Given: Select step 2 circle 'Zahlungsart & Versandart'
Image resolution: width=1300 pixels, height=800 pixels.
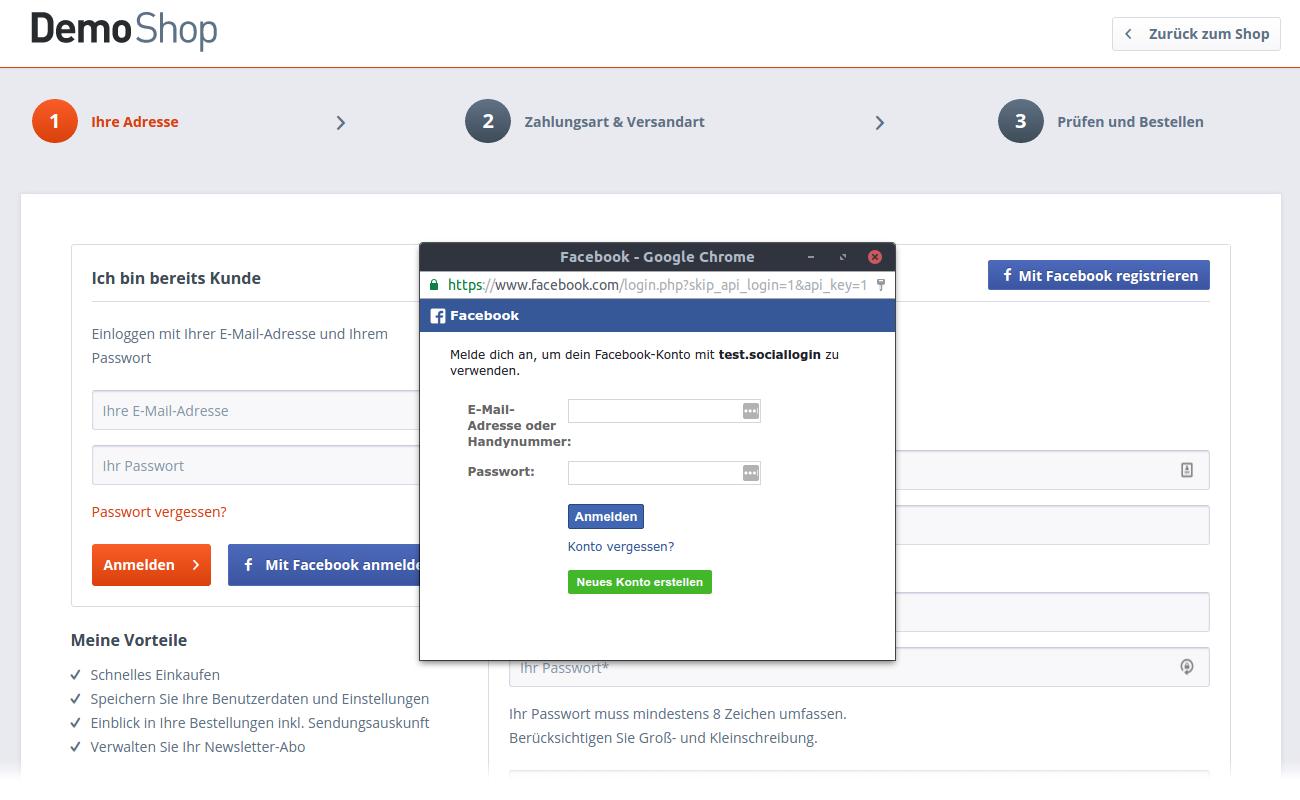Looking at the screenshot, I should [x=488, y=122].
